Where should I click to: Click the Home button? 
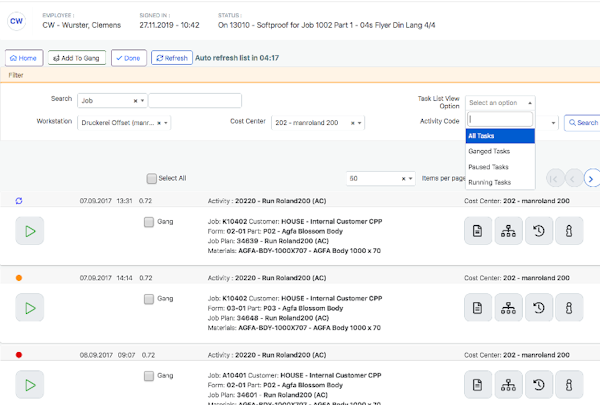pos(23,58)
